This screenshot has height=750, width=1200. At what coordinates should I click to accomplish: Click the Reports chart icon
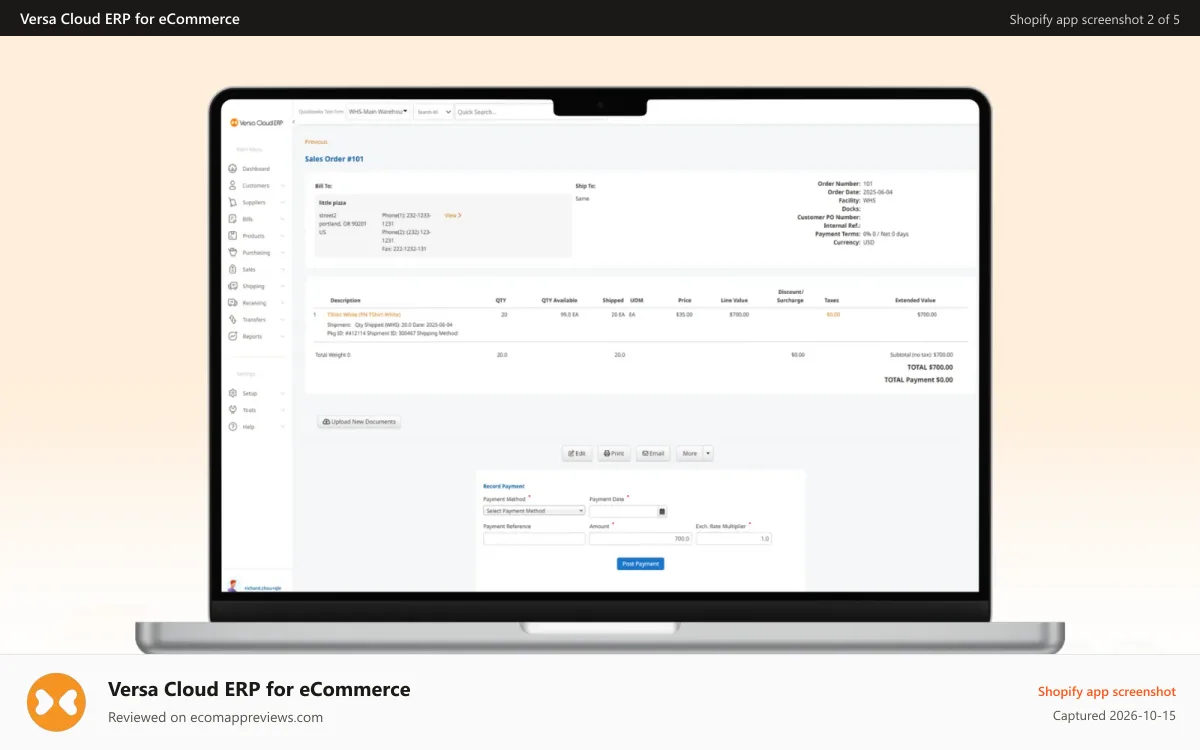click(232, 336)
